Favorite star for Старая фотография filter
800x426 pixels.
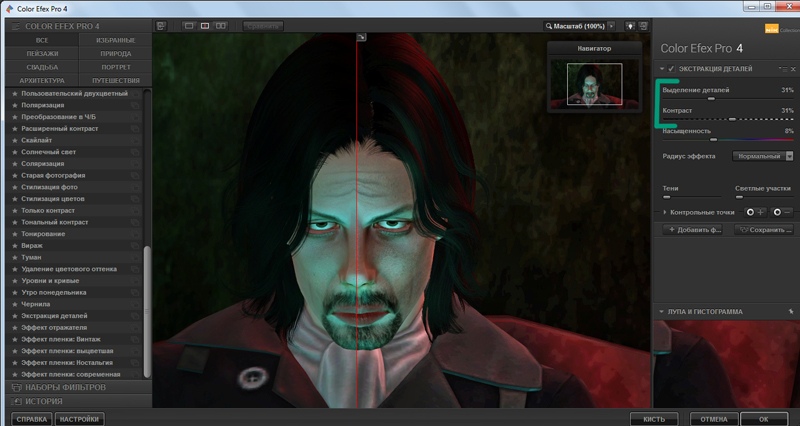tap(15, 176)
